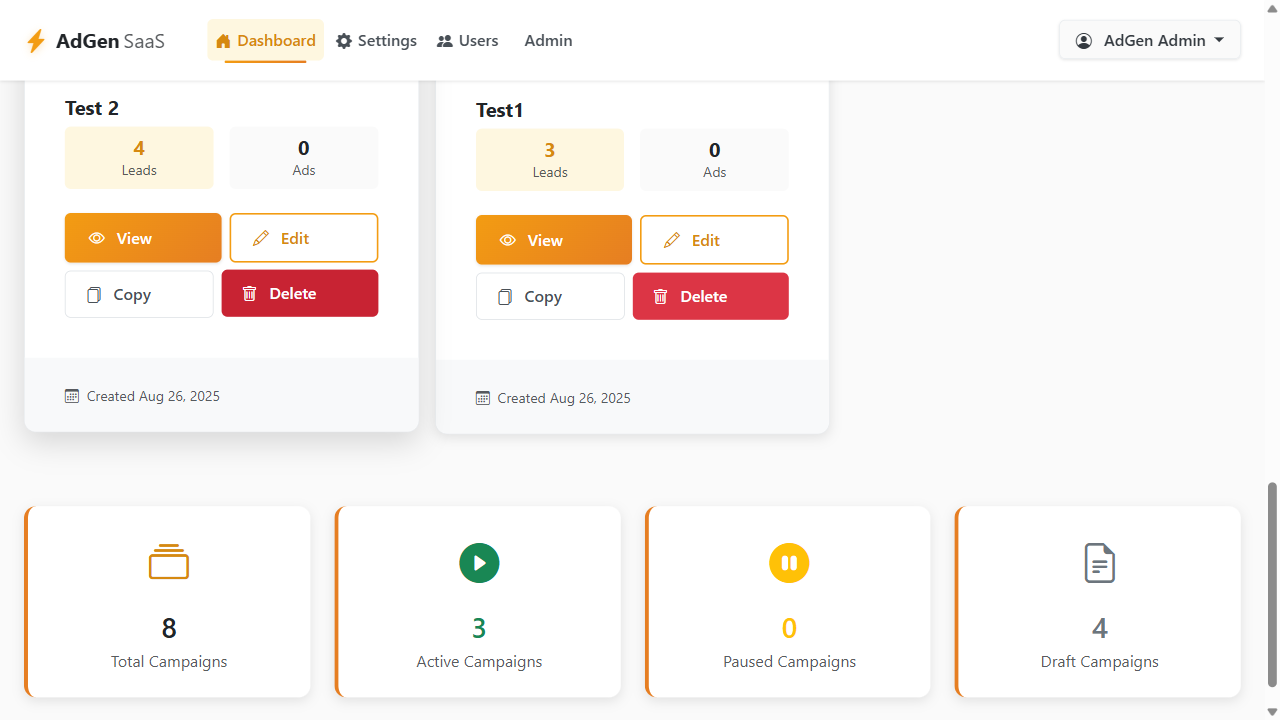The height and width of the screenshot is (720, 1280).
Task: Click the page vertical scrollbar thumb
Action: [x=1272, y=585]
